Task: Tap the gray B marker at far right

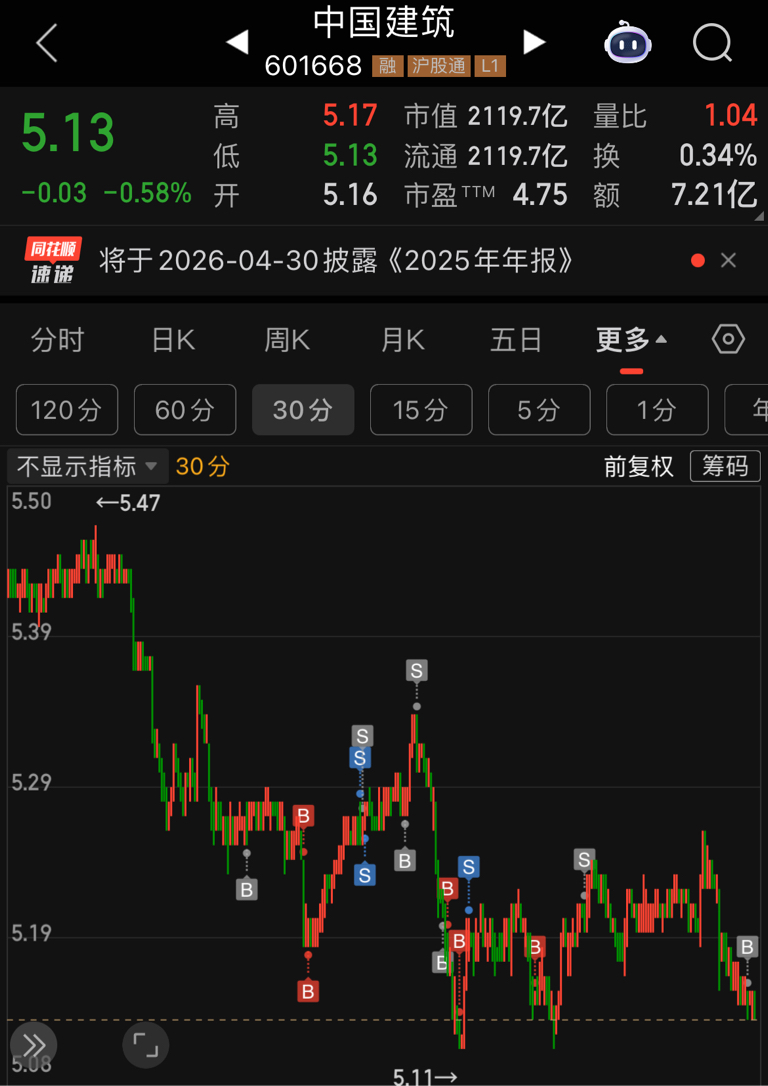Action: 747,947
